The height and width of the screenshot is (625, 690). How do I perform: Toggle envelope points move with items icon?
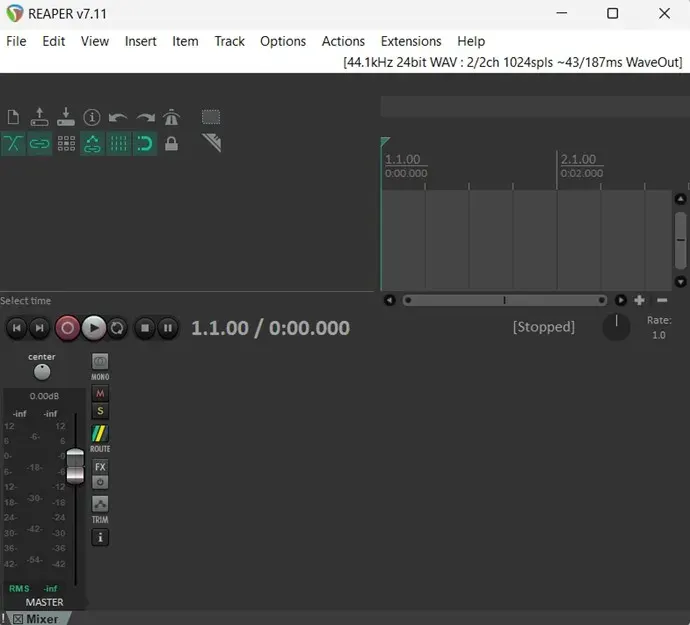coord(92,143)
